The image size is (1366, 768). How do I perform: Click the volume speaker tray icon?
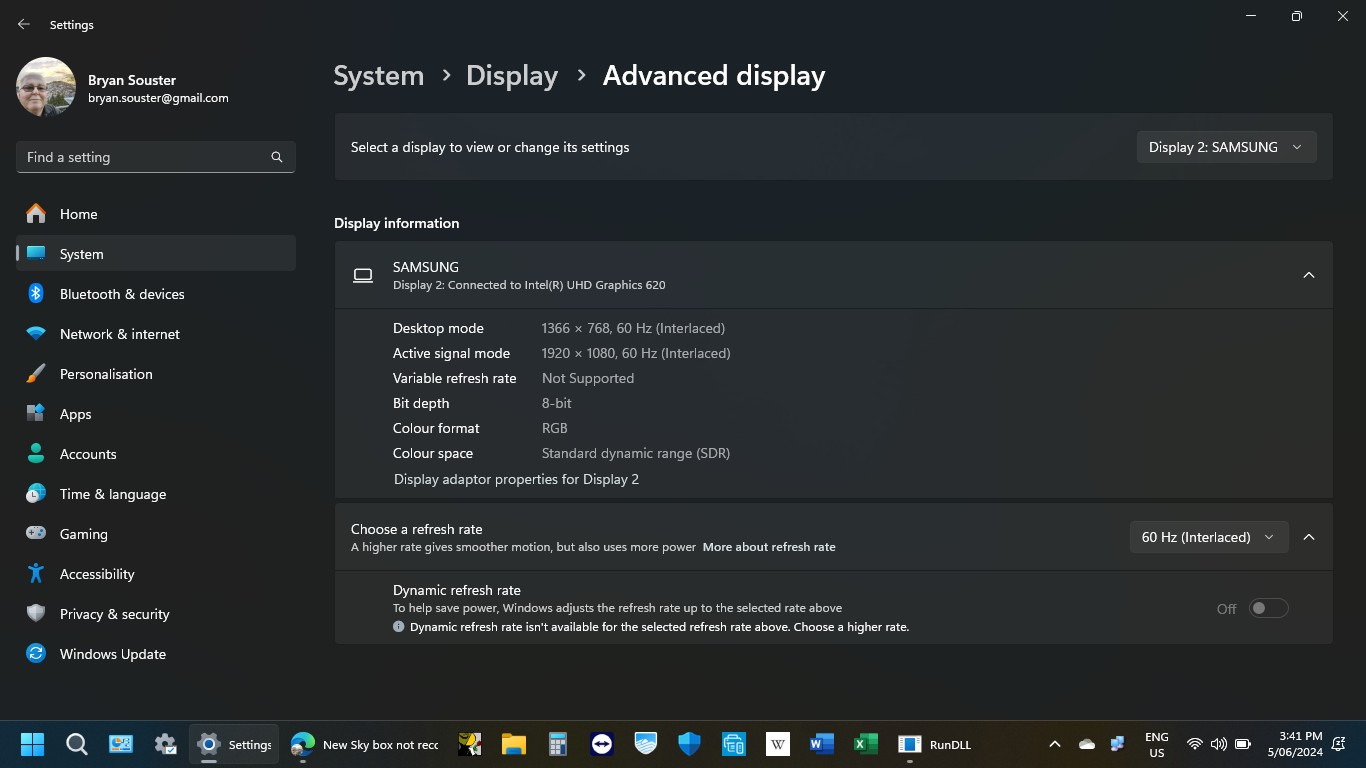pyautogui.click(x=1218, y=744)
